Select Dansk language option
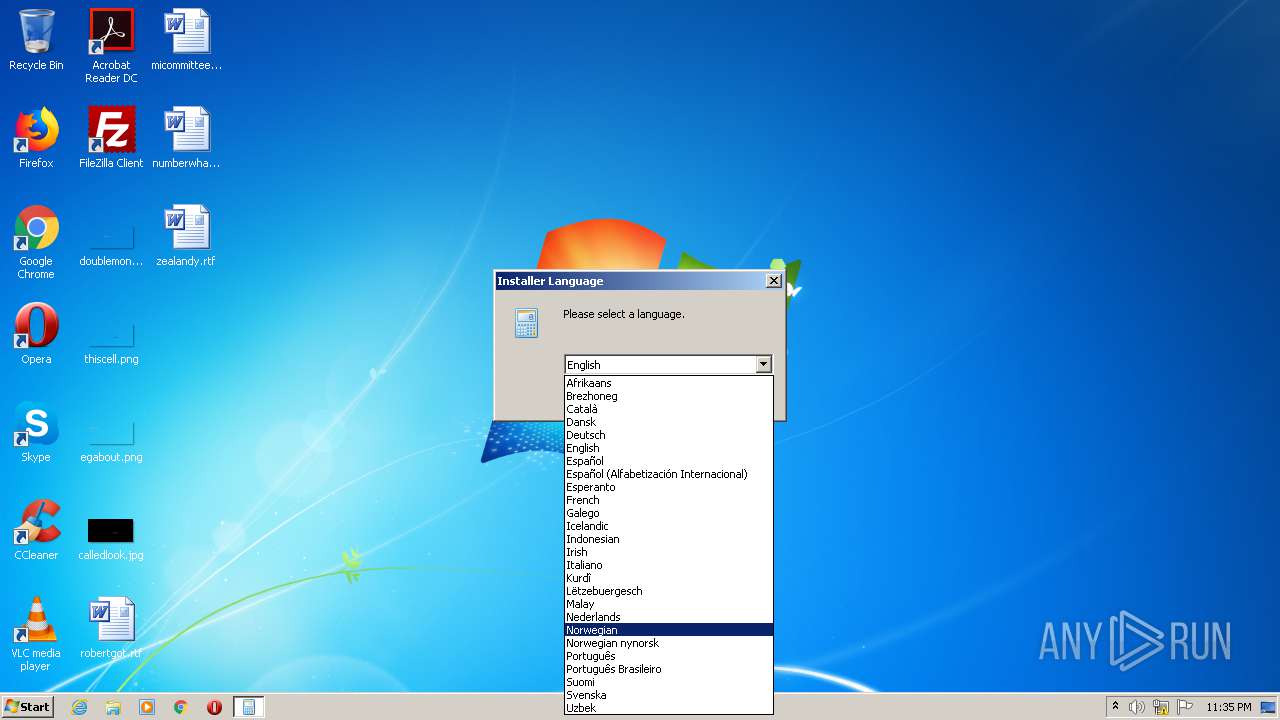The height and width of the screenshot is (720, 1280). (669, 422)
